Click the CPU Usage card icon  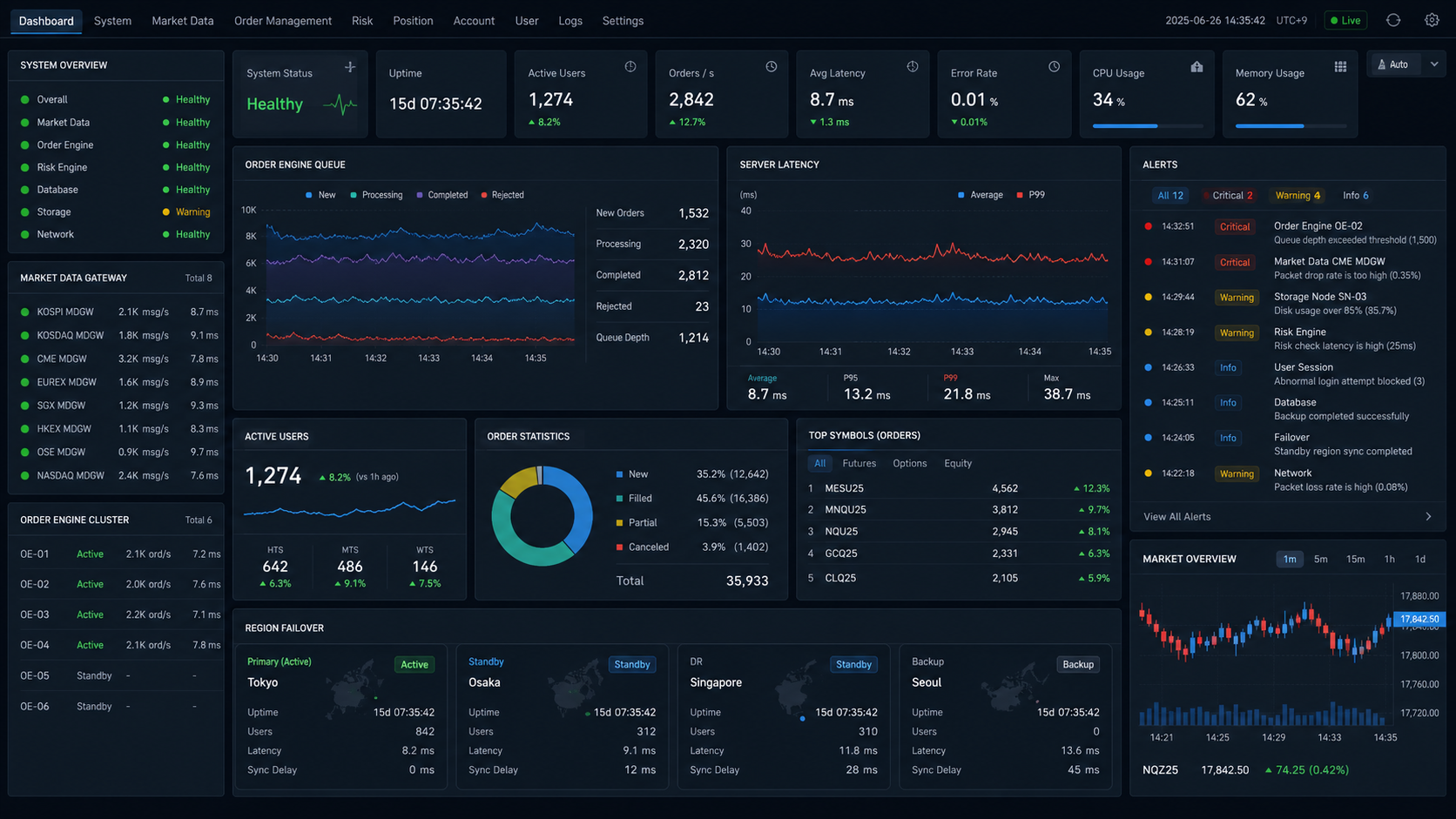[1196, 67]
